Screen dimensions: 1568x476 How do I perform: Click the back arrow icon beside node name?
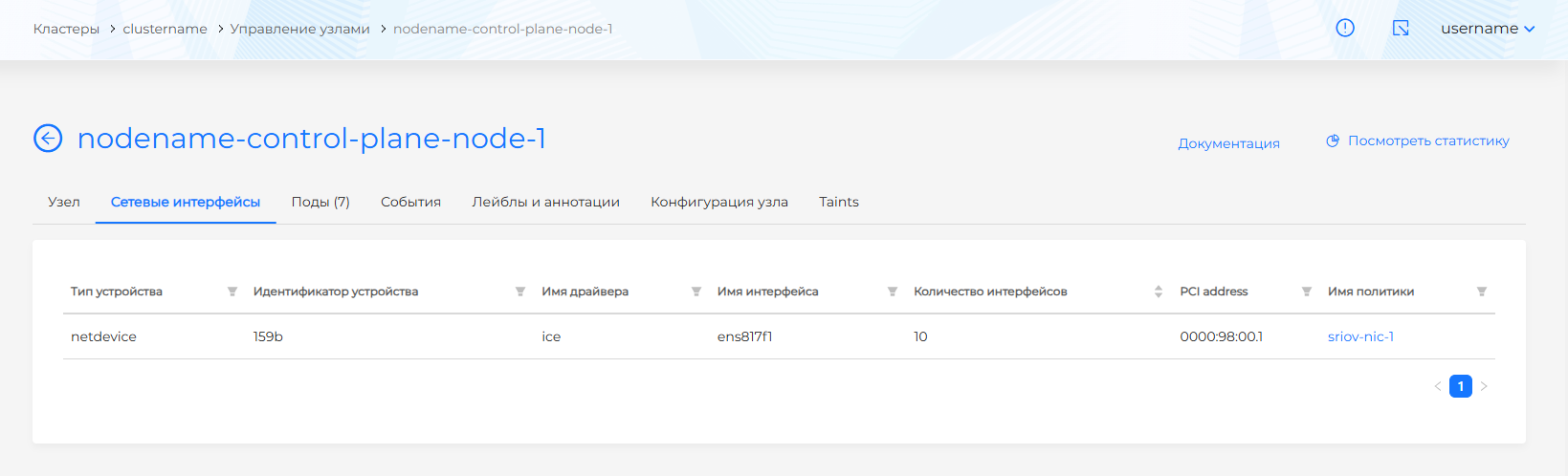(48, 139)
